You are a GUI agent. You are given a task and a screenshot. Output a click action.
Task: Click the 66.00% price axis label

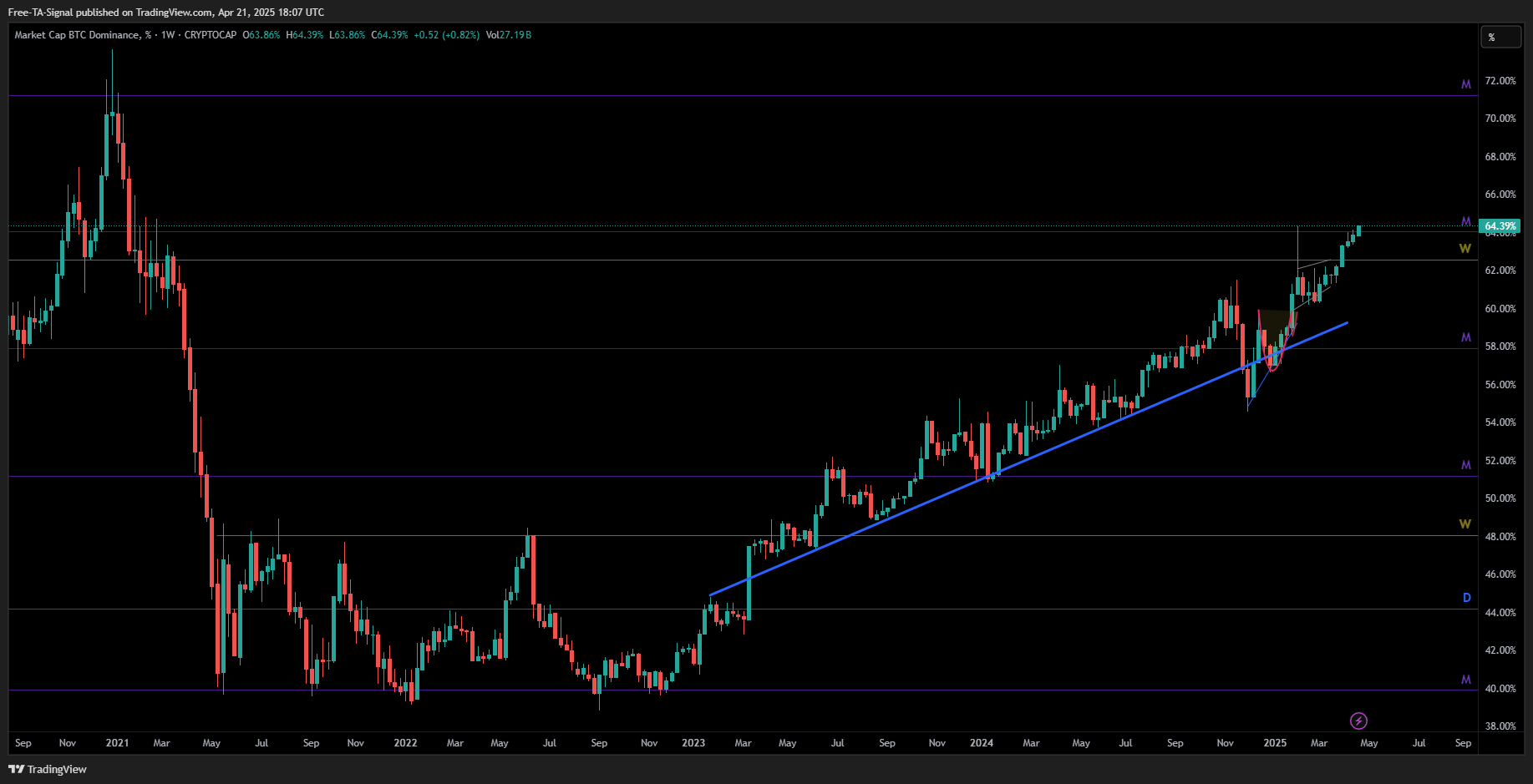(1500, 195)
